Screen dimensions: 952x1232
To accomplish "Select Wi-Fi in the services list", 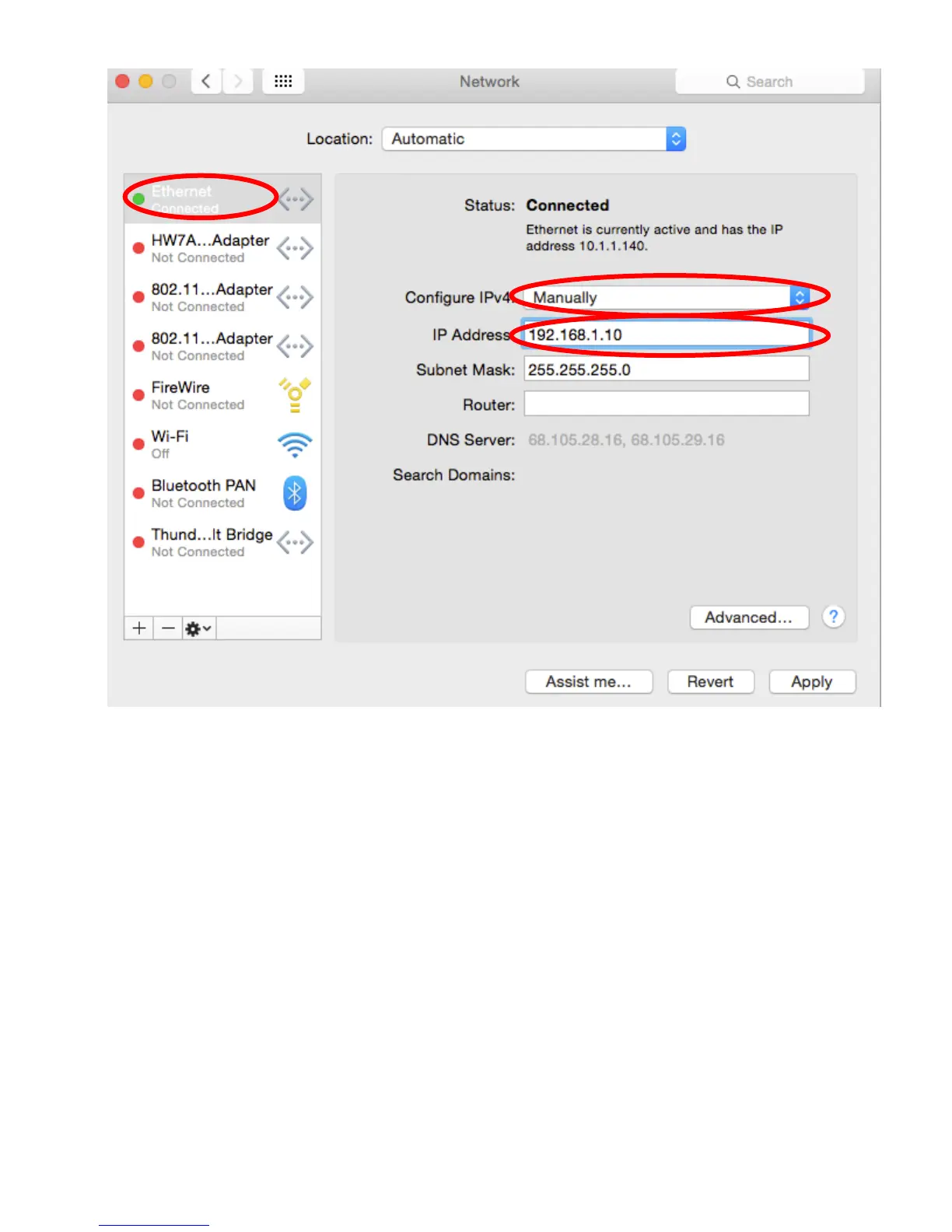I will 222,444.
